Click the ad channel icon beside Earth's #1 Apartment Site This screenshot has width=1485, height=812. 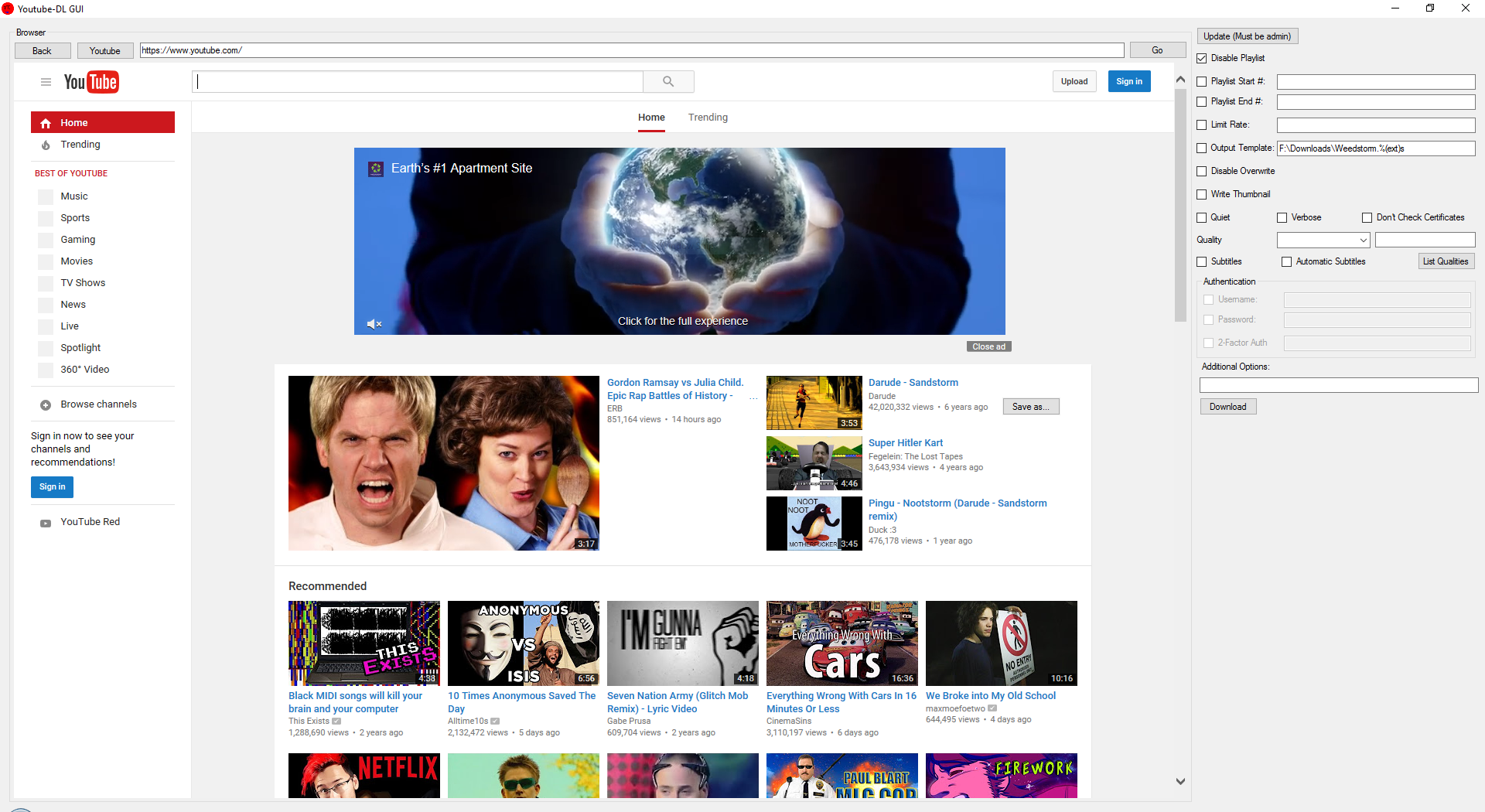[x=376, y=169]
